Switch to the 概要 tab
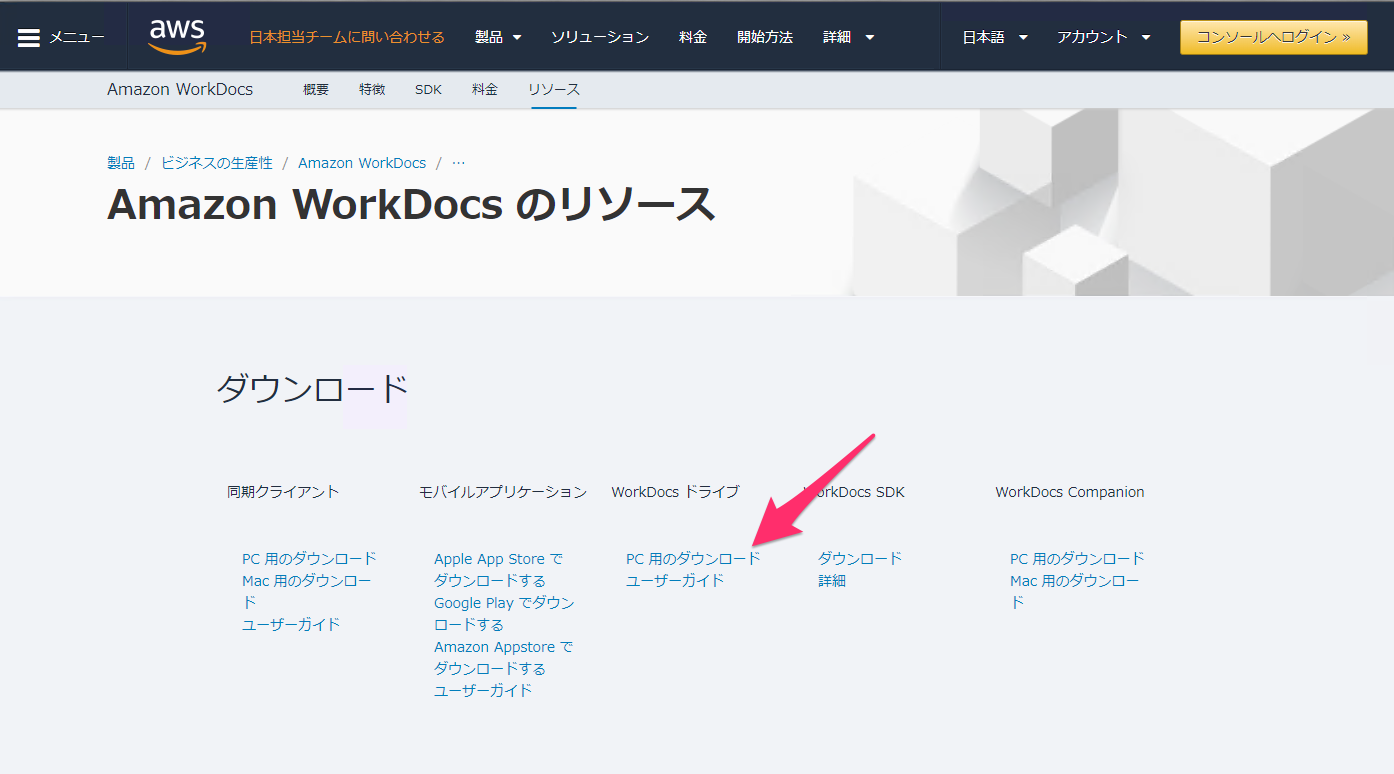Image resolution: width=1394 pixels, height=774 pixels. (x=316, y=88)
